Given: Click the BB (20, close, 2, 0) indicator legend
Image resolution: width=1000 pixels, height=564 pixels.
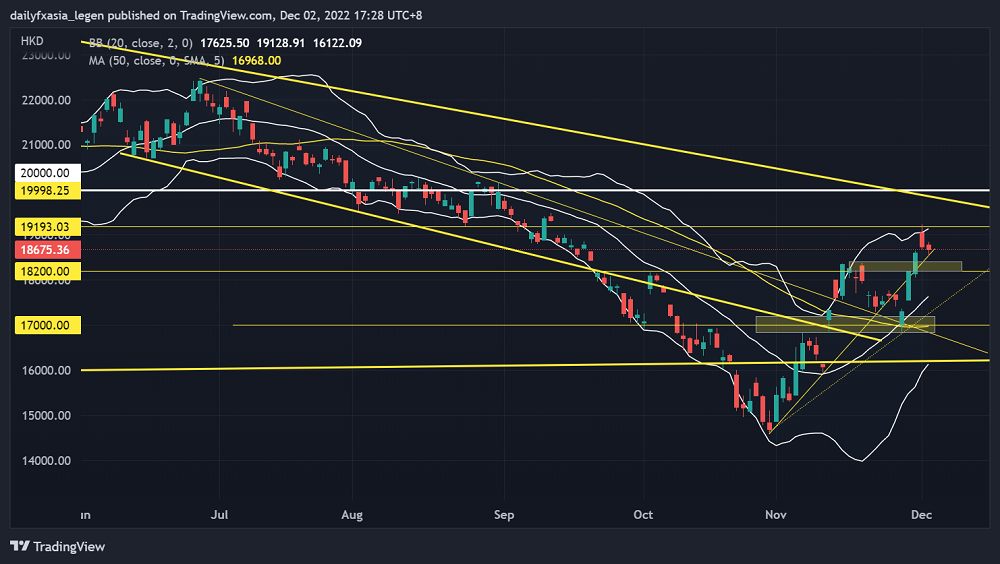Looking at the screenshot, I should [140, 43].
